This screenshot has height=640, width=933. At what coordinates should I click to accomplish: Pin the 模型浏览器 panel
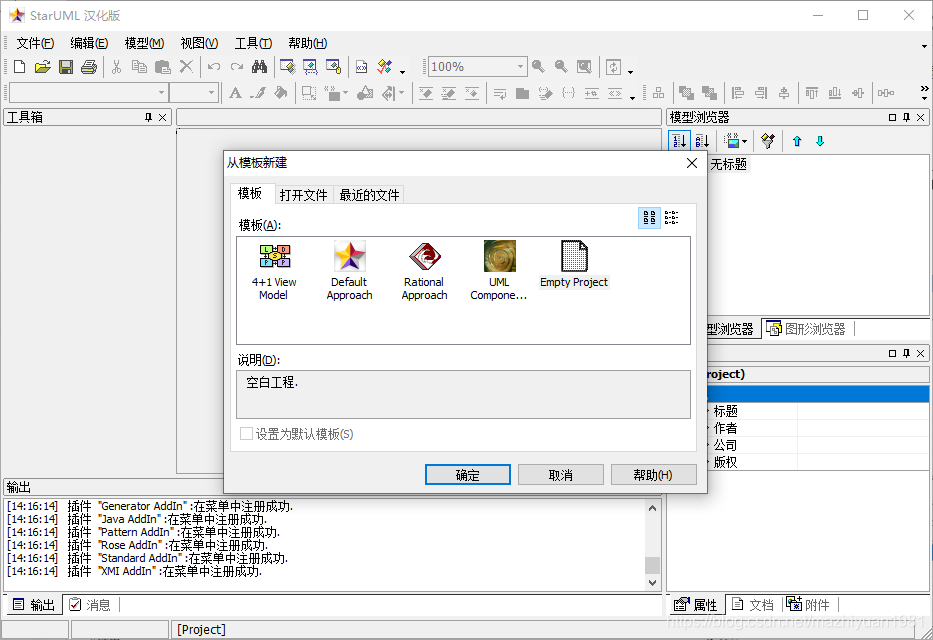tap(906, 117)
